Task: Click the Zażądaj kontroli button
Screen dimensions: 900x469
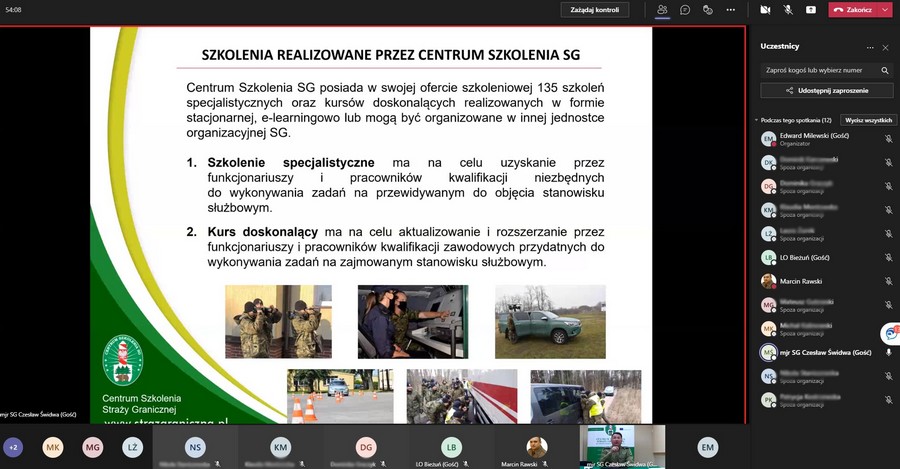Action: click(594, 10)
